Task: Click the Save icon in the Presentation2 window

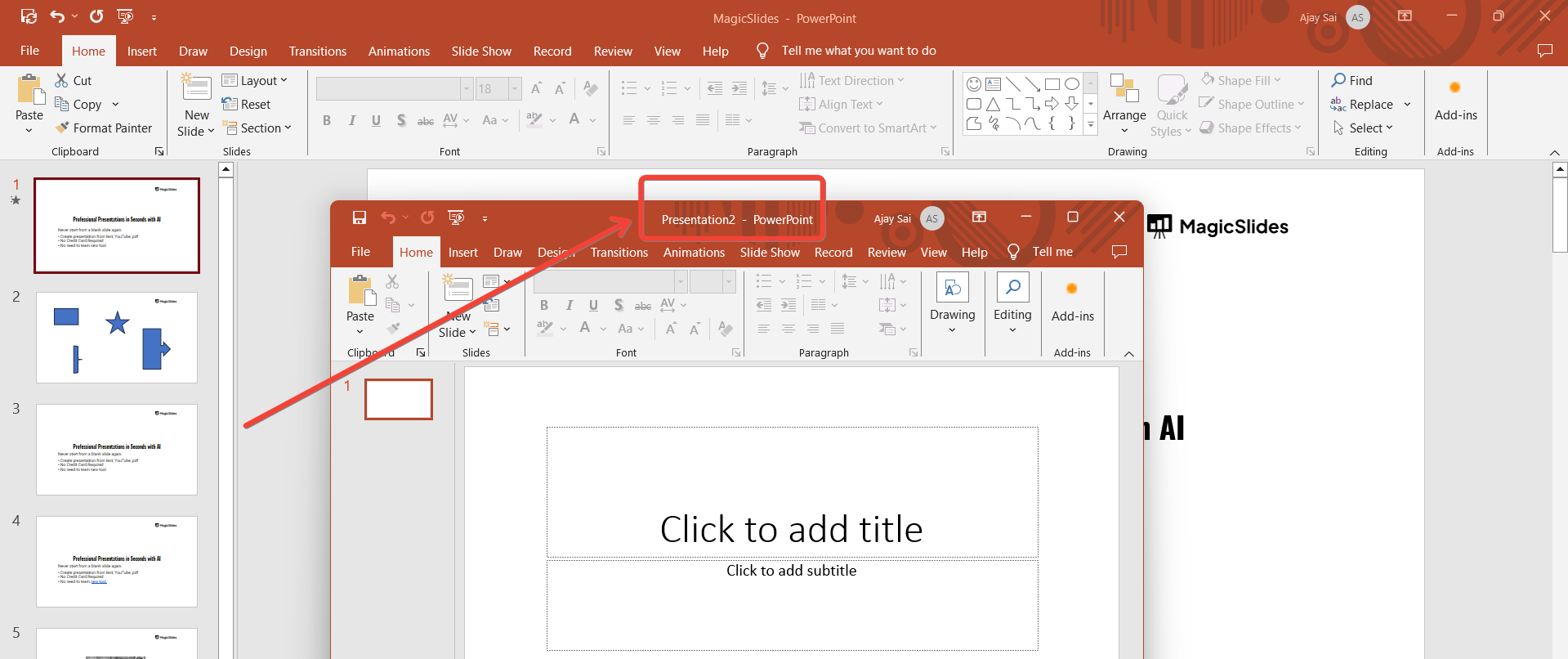Action: tap(360, 217)
